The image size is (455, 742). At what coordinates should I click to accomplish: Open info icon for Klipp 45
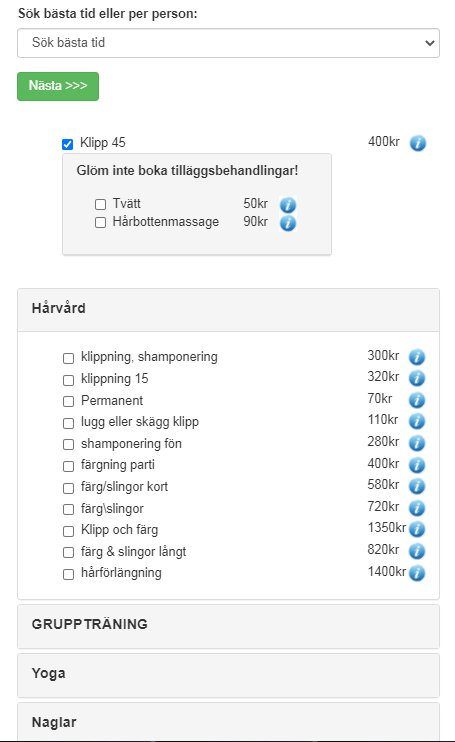[418, 142]
